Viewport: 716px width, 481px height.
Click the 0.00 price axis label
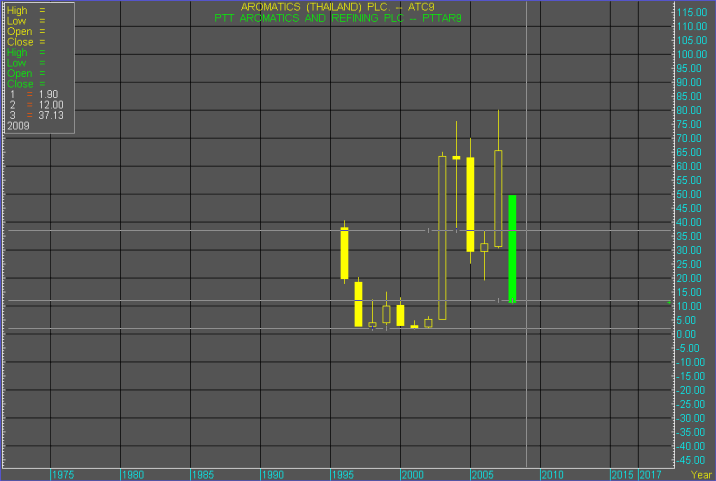point(686,334)
